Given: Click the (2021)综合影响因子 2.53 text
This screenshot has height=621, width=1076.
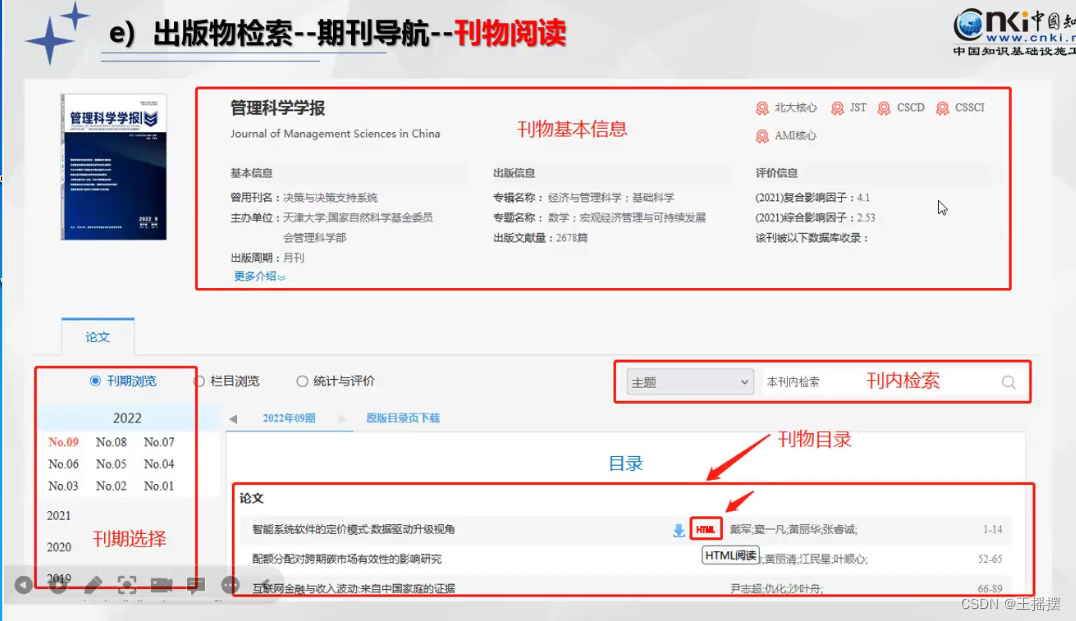Looking at the screenshot, I should click(815, 218).
